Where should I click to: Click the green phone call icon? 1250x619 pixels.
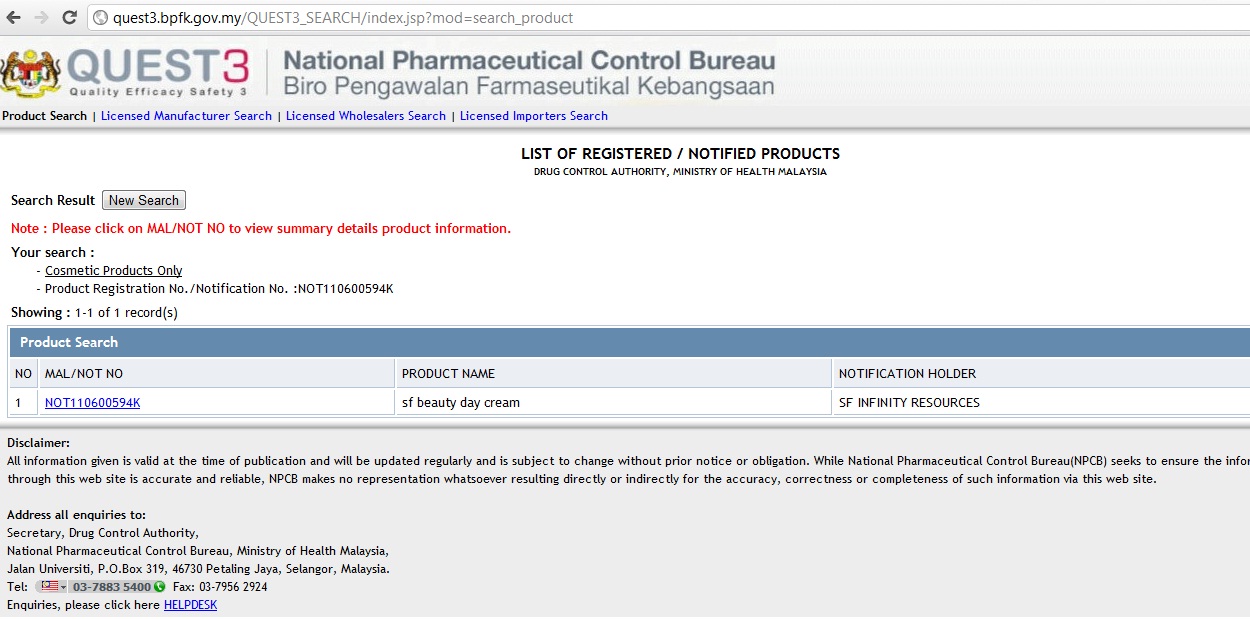[159, 587]
